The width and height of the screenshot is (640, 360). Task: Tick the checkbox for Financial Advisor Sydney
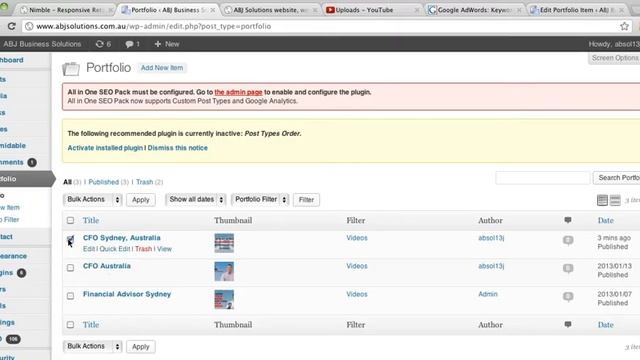70,296
